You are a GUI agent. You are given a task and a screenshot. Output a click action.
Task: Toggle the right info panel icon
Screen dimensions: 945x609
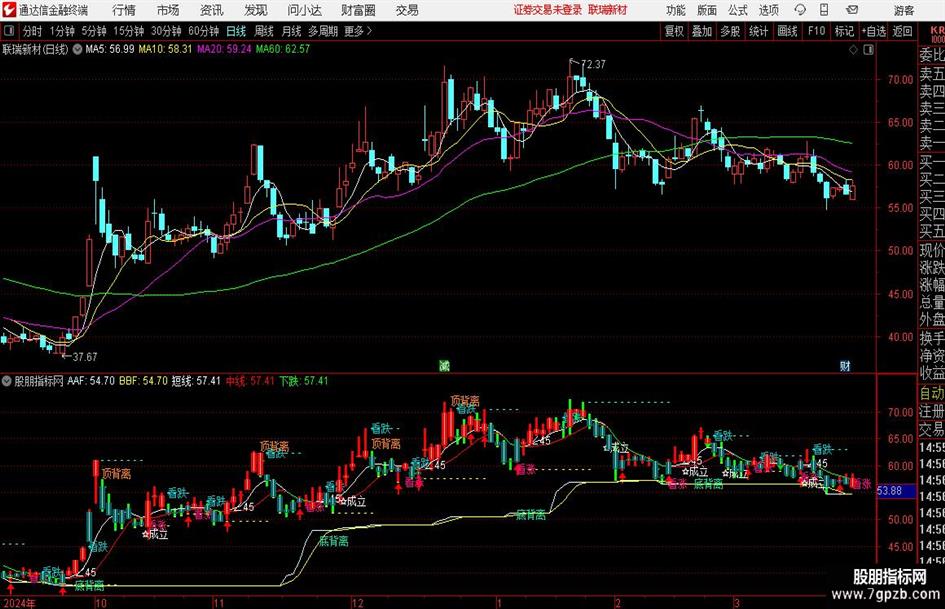pos(868,49)
